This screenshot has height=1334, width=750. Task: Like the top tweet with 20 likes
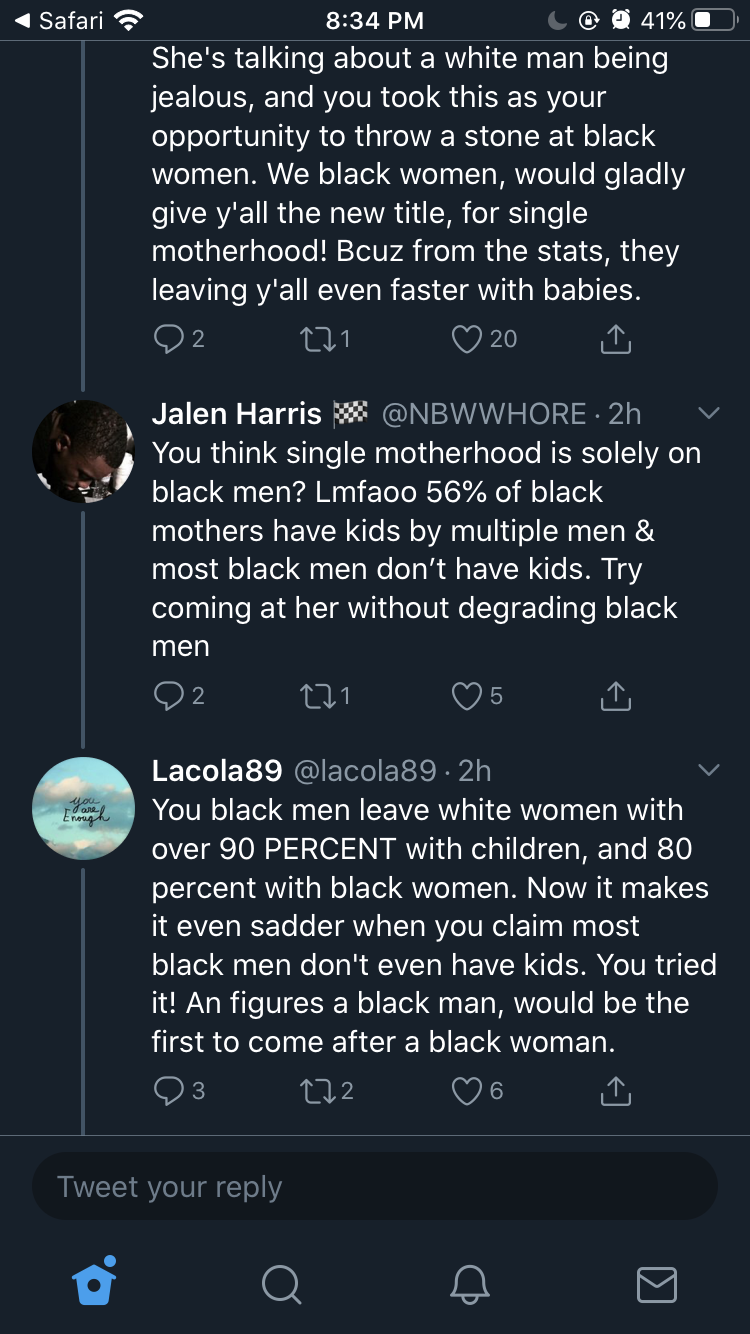466,339
